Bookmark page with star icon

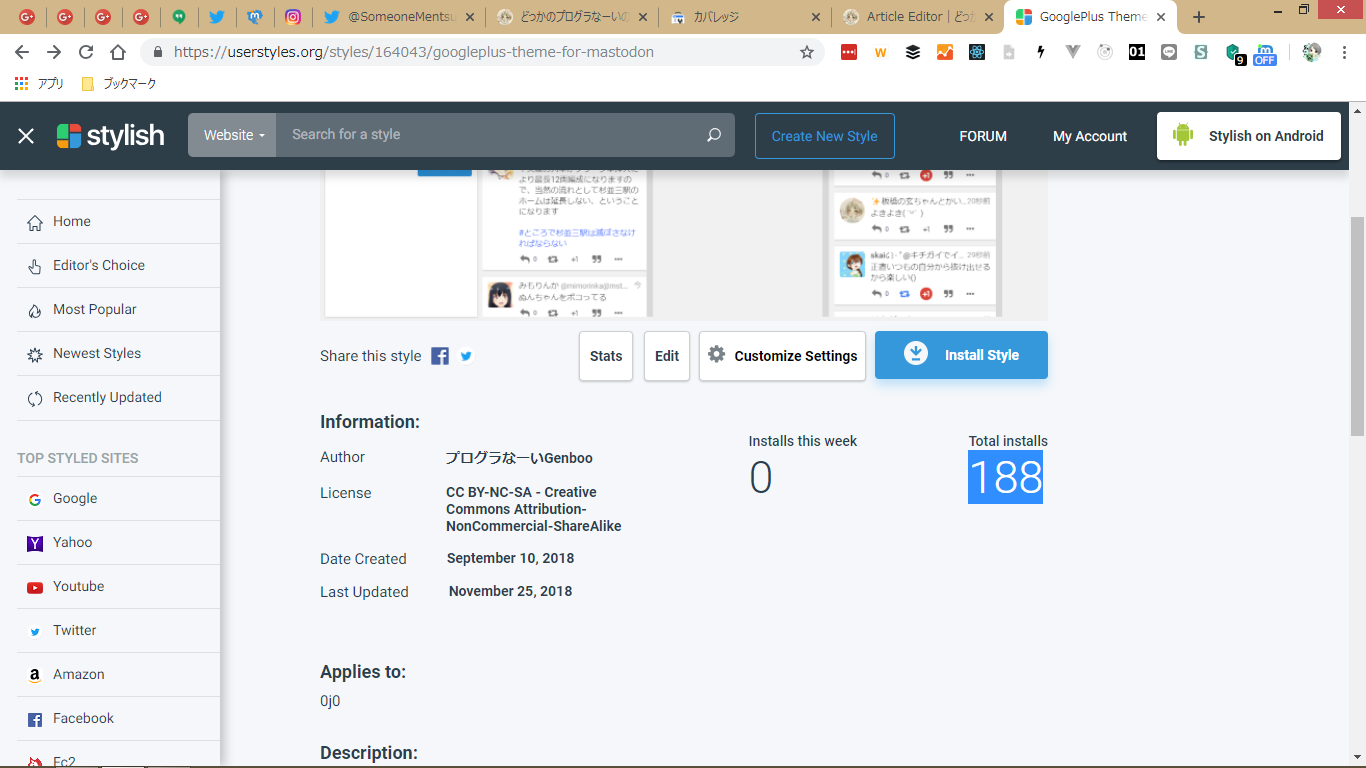pyautogui.click(x=806, y=52)
